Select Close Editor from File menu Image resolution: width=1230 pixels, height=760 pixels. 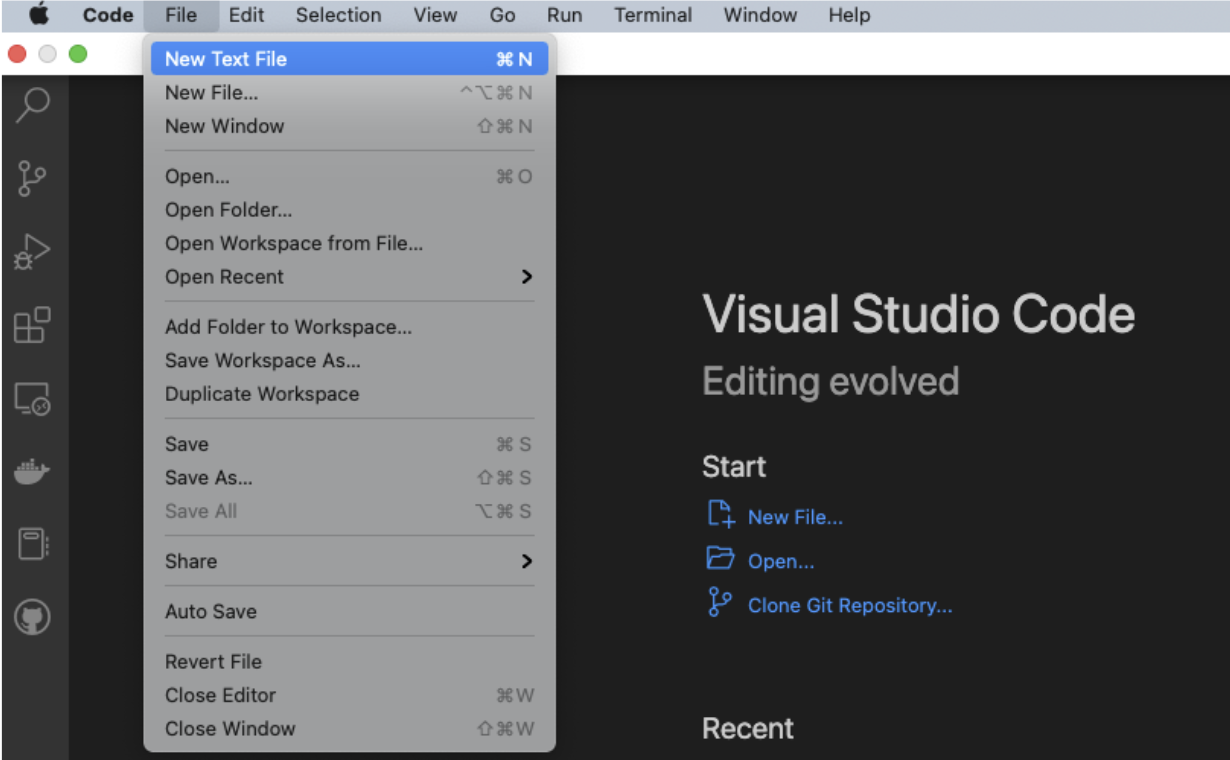point(220,695)
